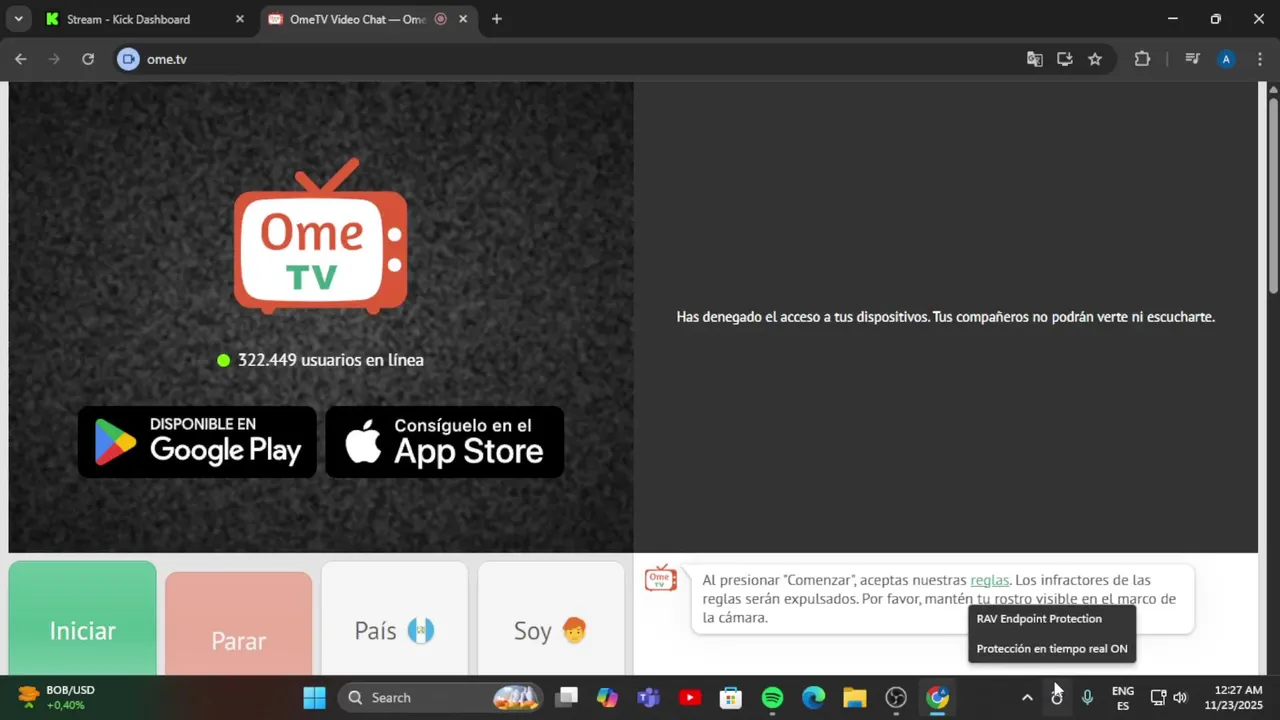Close the Kick Dashboard tab
1280x720 pixels.
click(x=239, y=19)
